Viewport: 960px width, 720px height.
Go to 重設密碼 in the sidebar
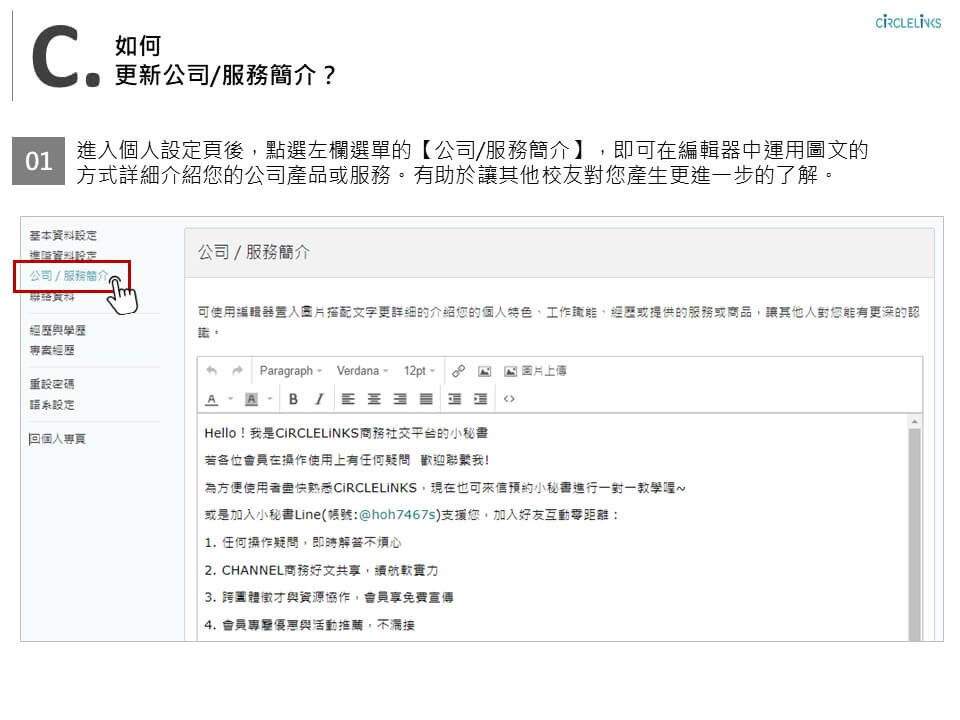tap(52, 384)
